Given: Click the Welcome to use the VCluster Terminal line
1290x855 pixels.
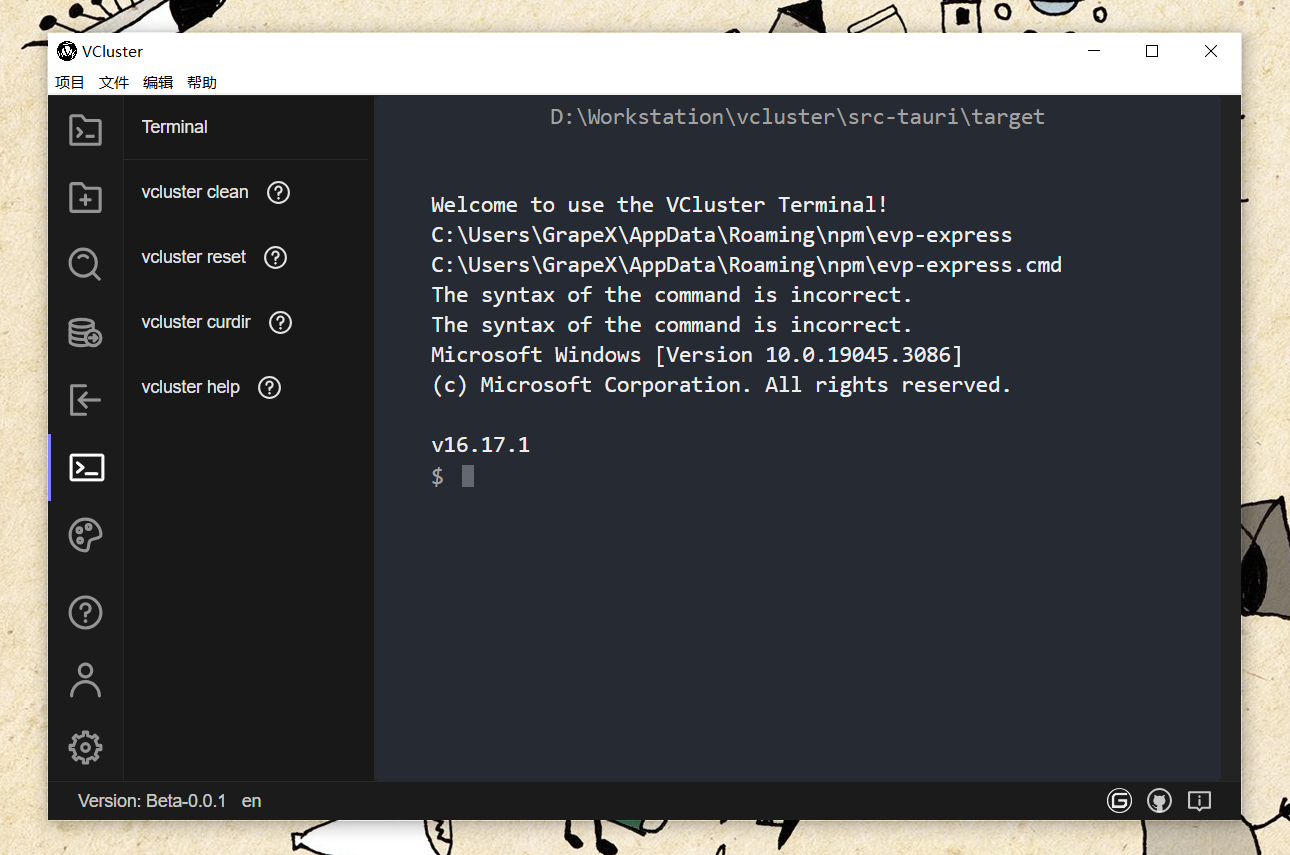Looking at the screenshot, I should tap(660, 205).
